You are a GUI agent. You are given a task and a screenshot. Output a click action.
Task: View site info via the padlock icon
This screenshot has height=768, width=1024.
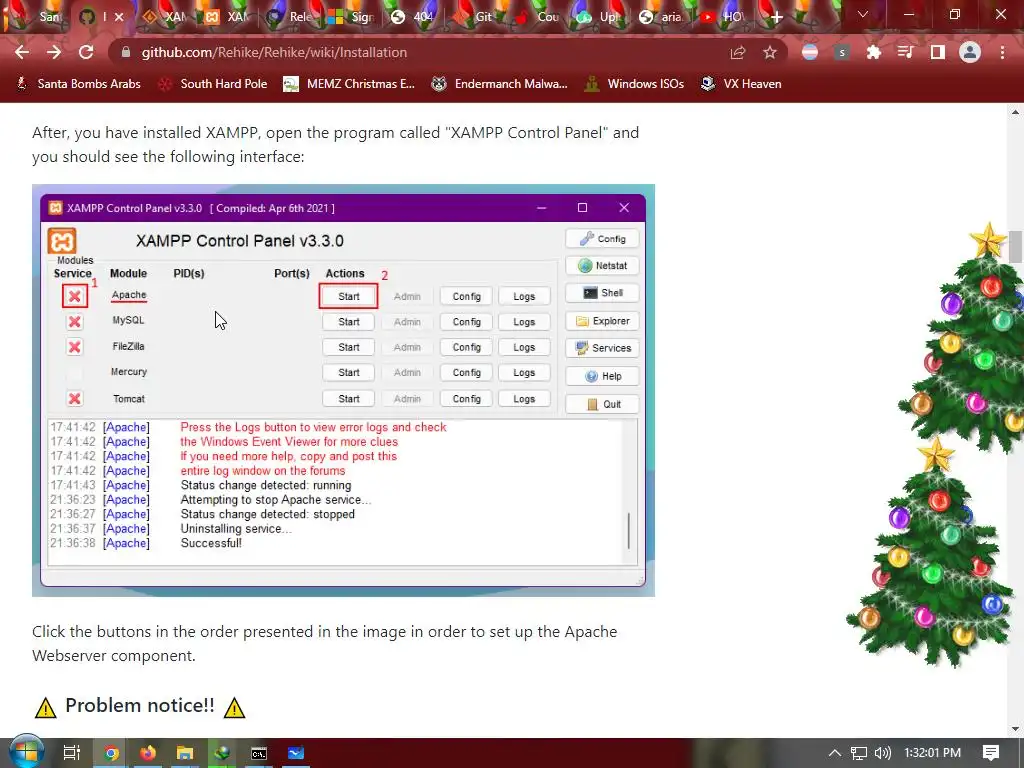(x=126, y=52)
